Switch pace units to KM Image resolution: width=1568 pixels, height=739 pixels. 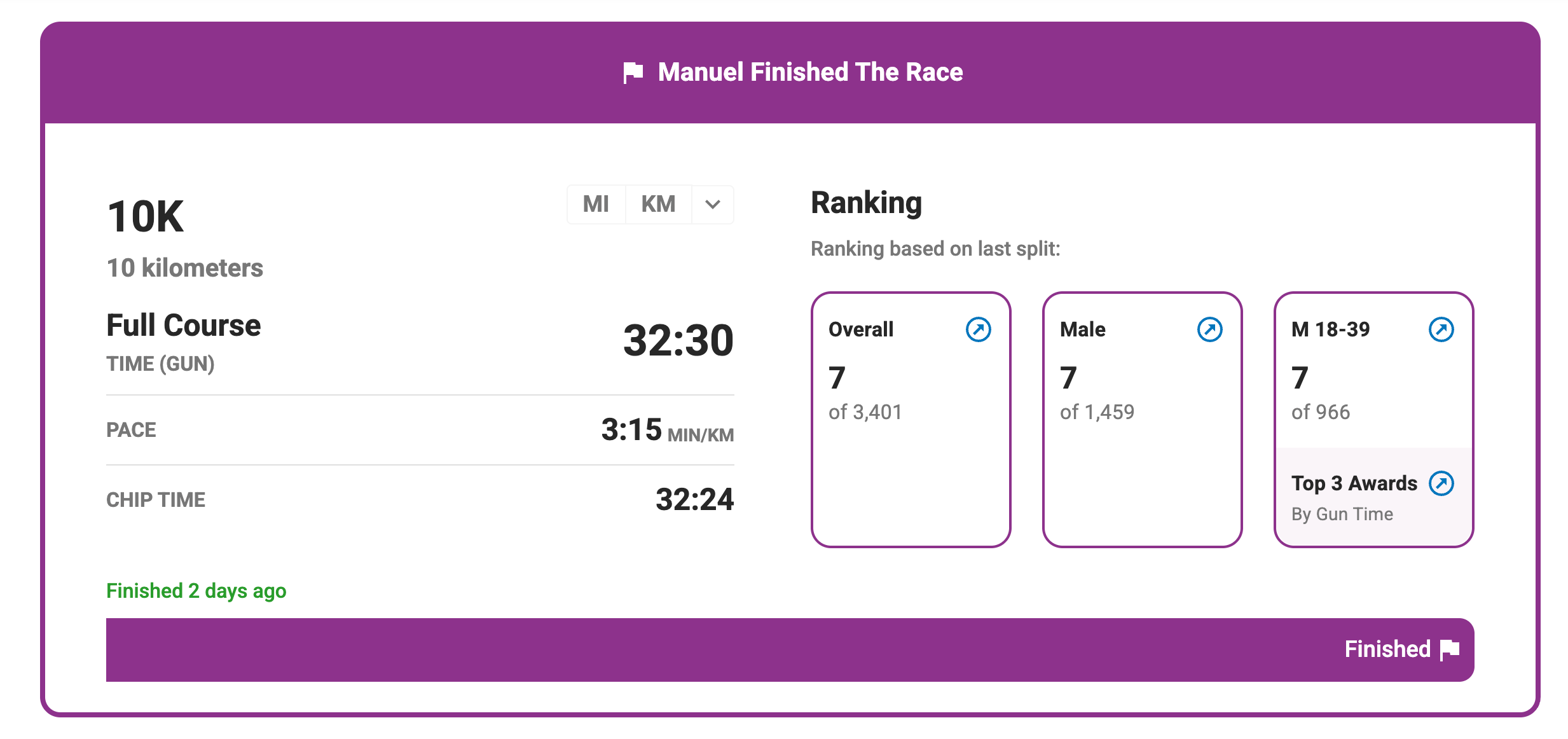(658, 204)
